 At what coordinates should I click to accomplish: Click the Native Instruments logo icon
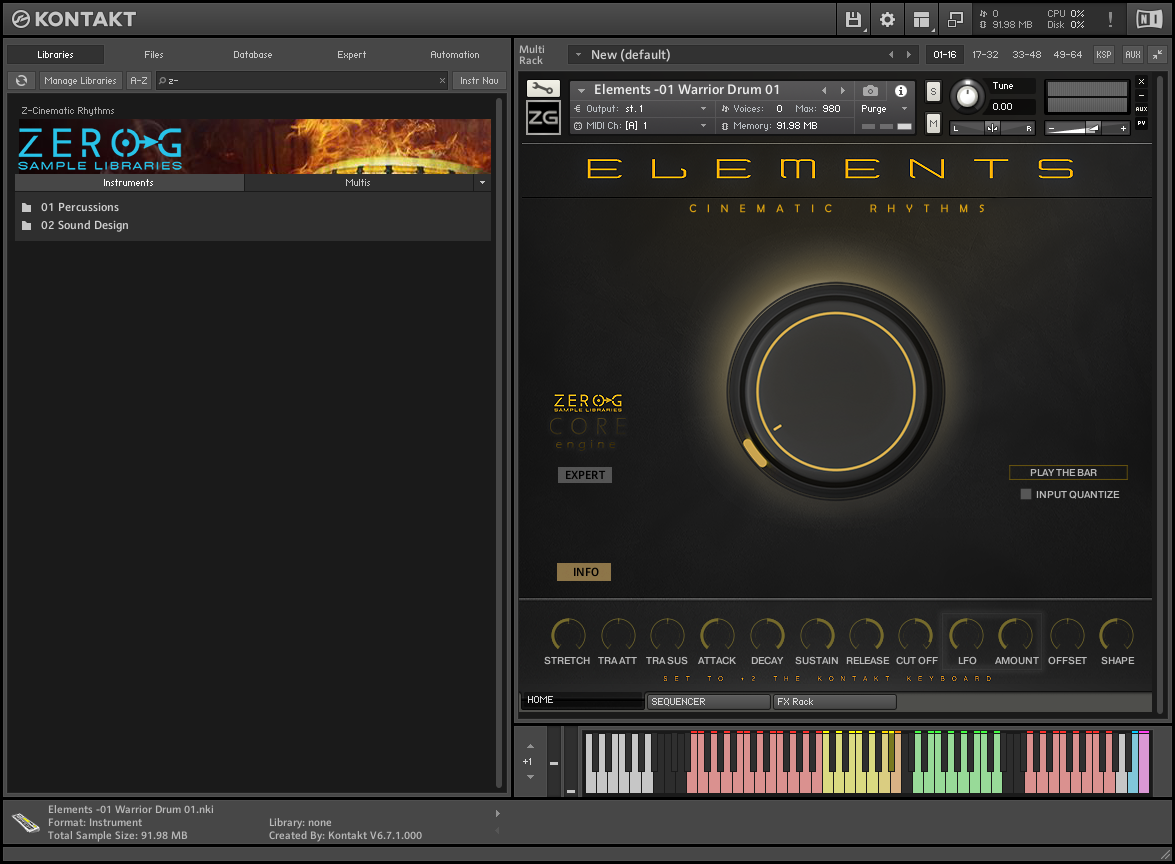tap(1150, 19)
